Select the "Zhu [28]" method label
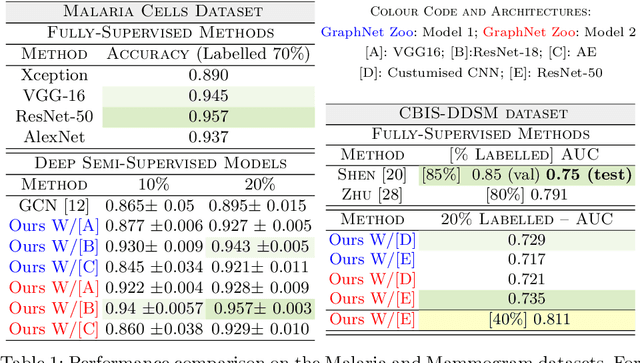 [x=372, y=194]
